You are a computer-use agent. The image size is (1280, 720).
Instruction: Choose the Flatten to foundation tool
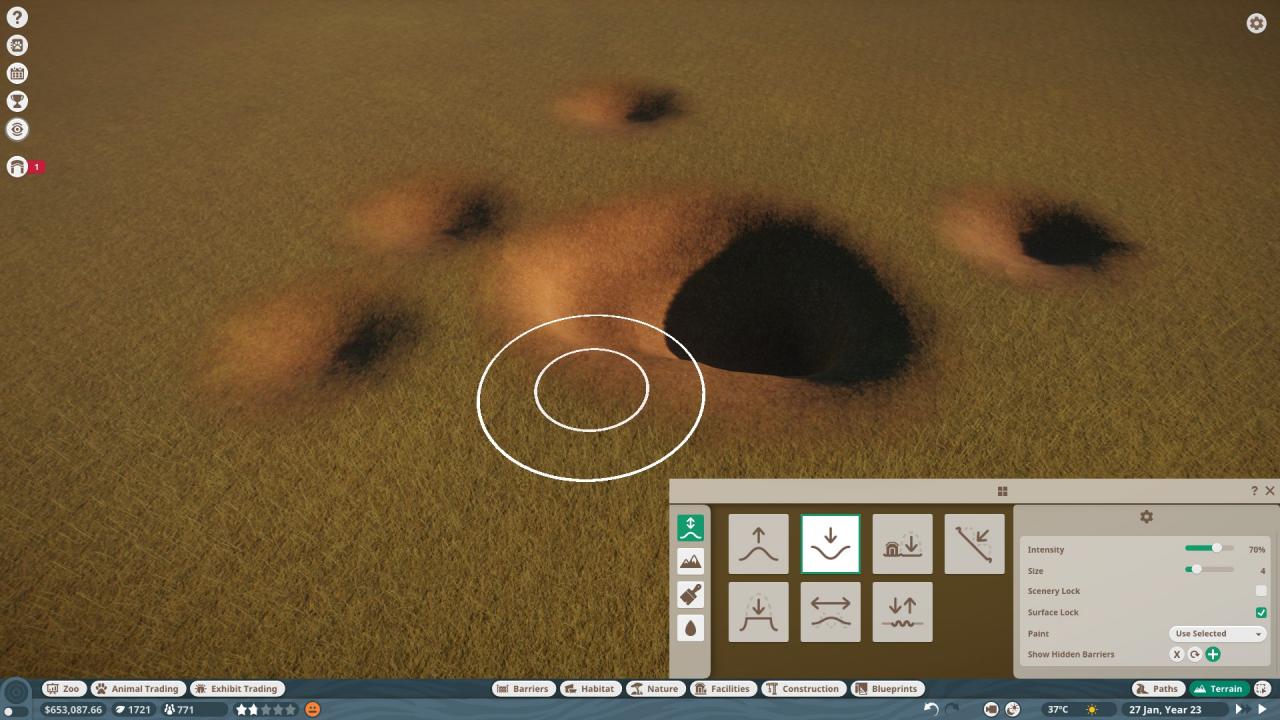pos(902,544)
